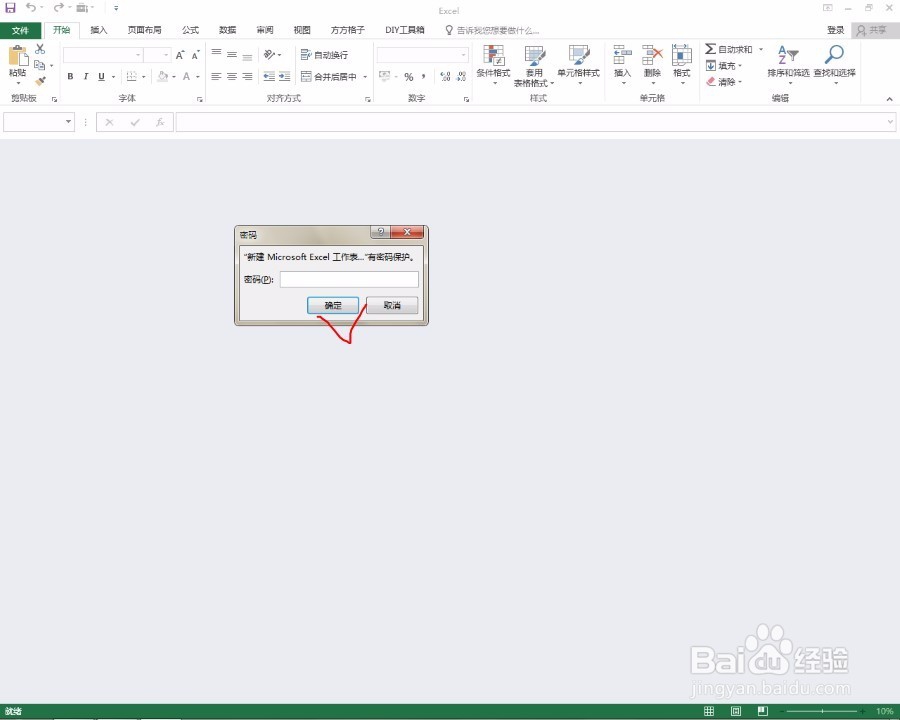
Task: Click the text orientation icon
Action: [269, 55]
